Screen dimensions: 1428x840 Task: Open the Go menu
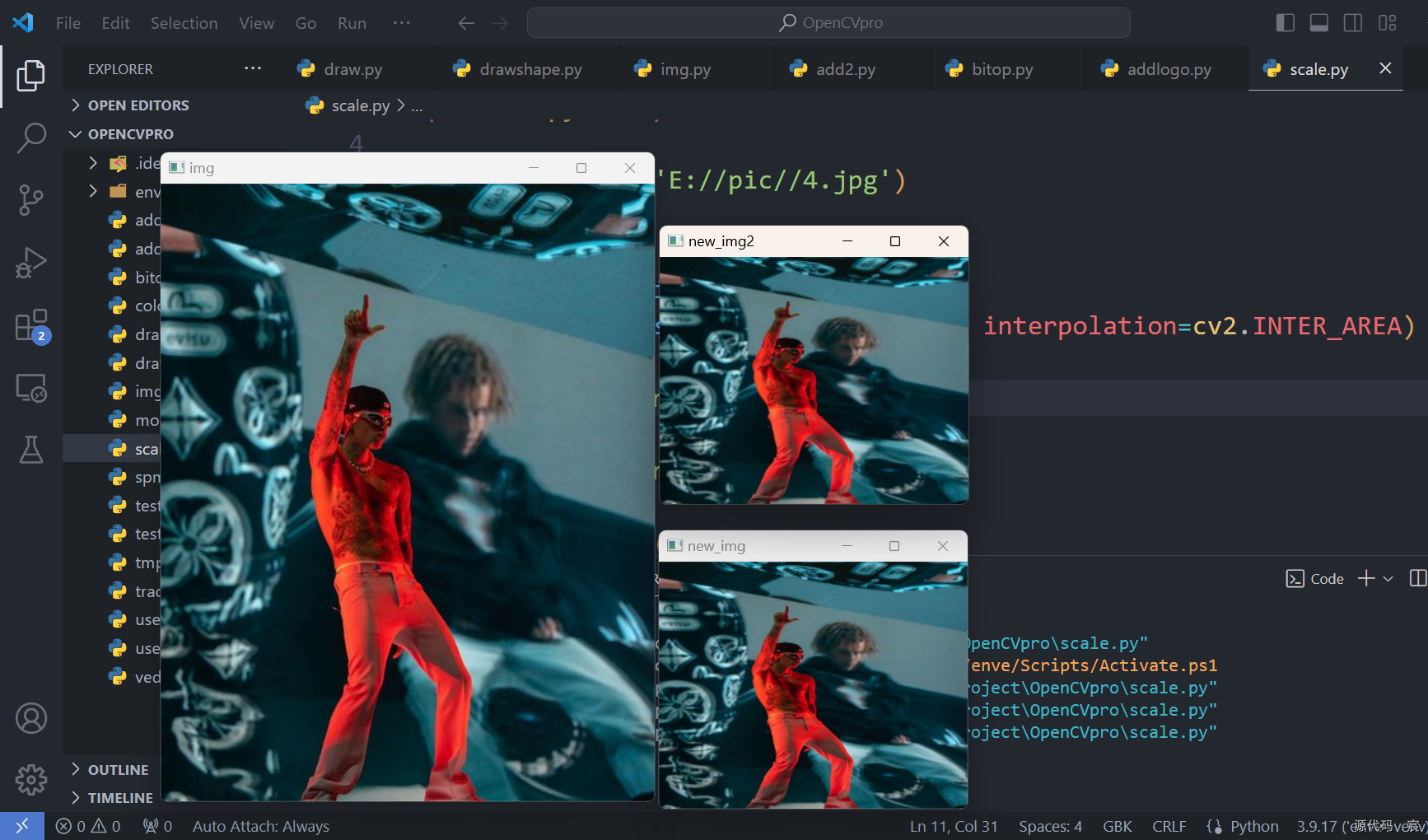[x=306, y=23]
